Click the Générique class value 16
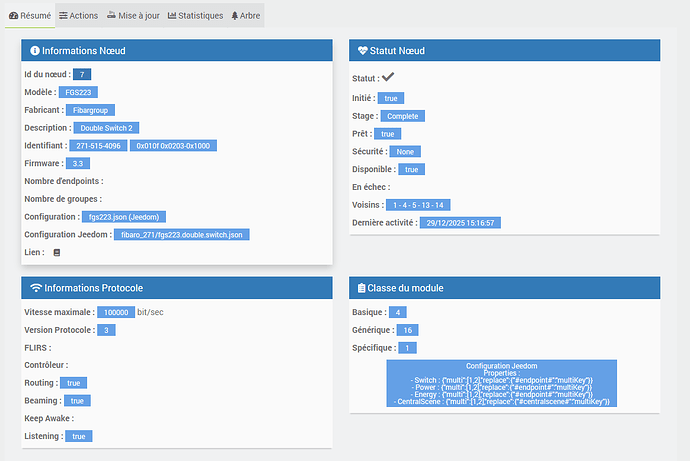The height and width of the screenshot is (461, 690). coord(407,330)
